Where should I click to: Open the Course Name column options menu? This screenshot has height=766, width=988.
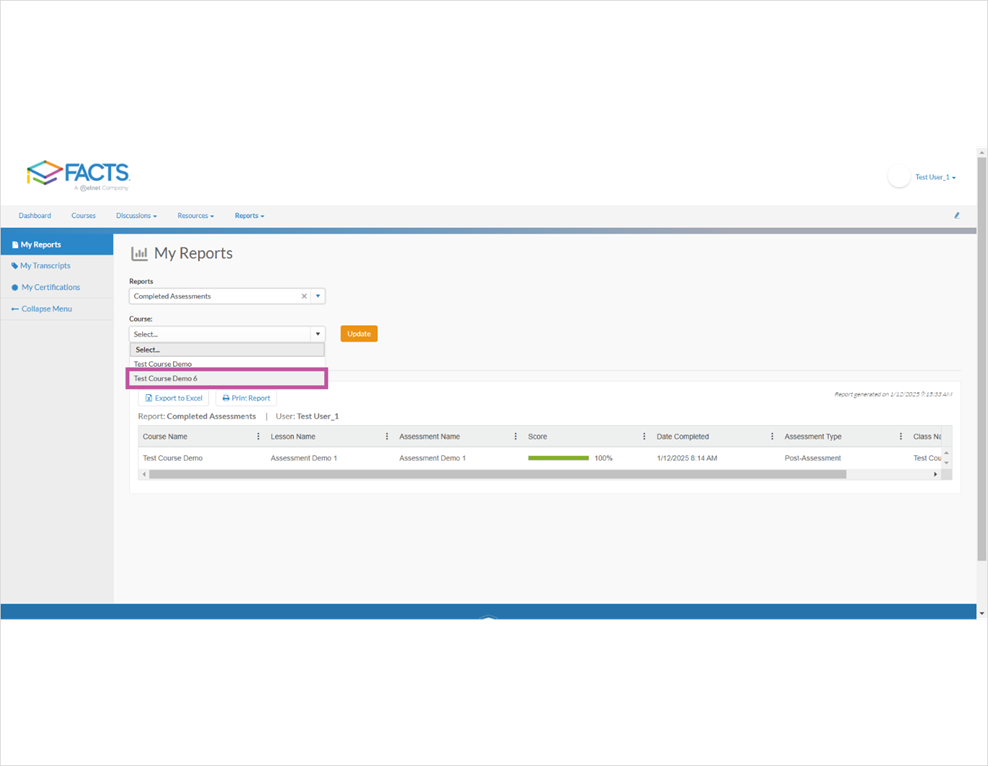tap(258, 435)
